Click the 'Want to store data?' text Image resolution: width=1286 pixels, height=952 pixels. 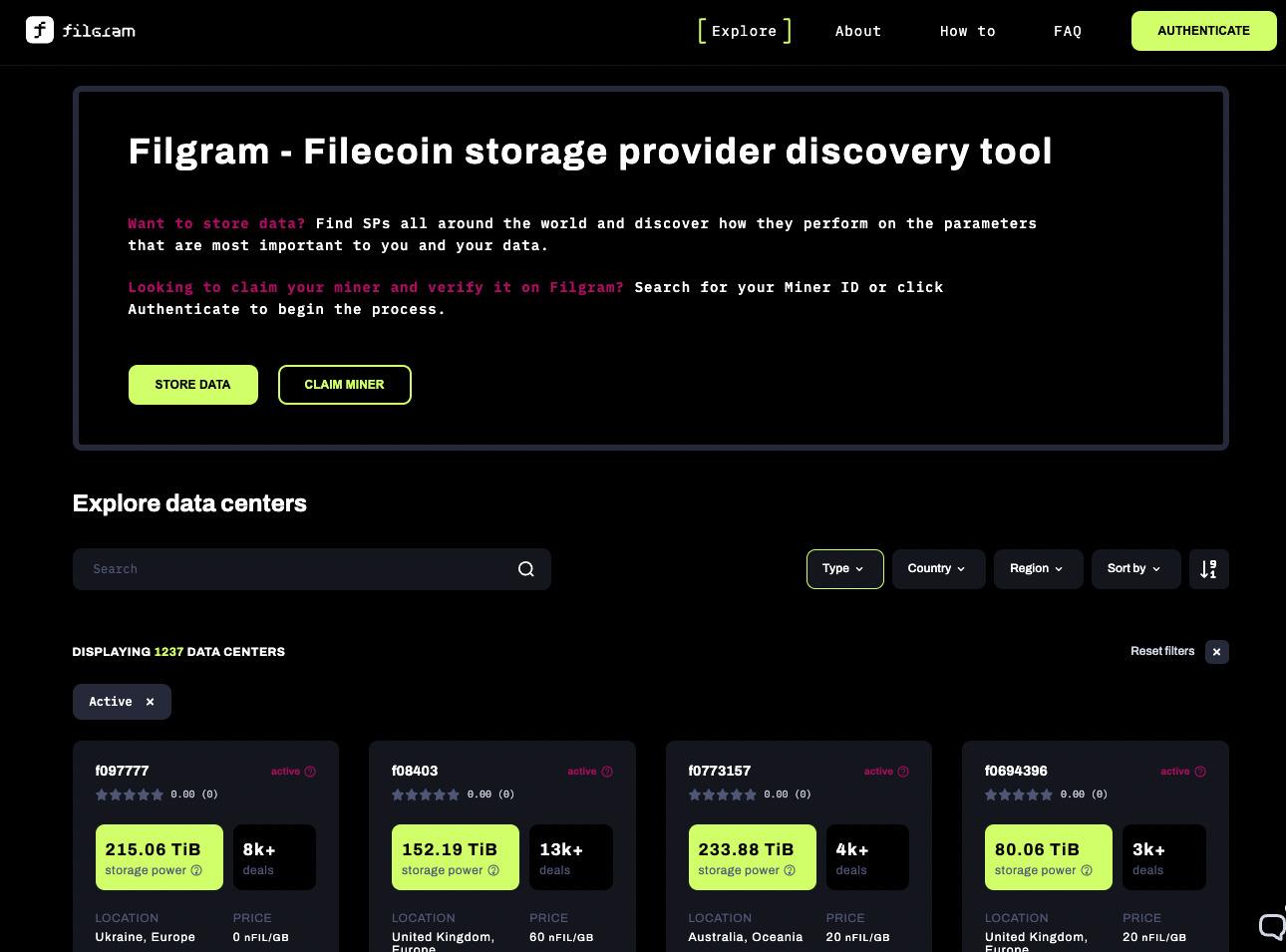point(217,223)
